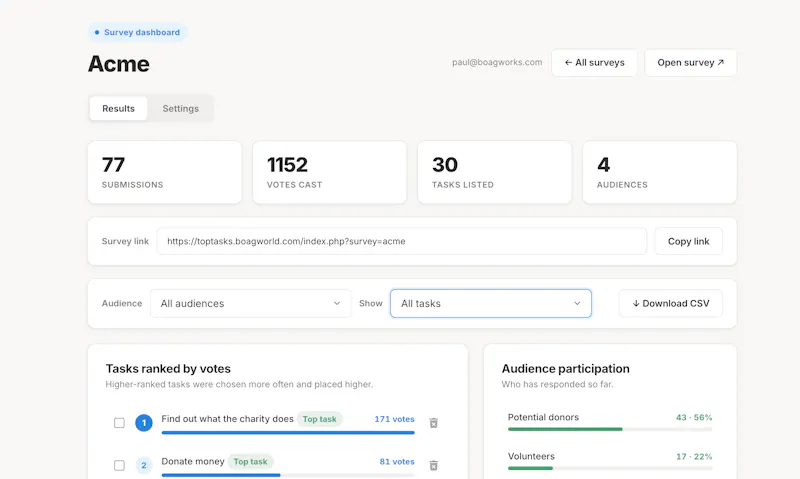Click the '17 · 22%' value
This screenshot has height=479, width=800.
click(694, 456)
